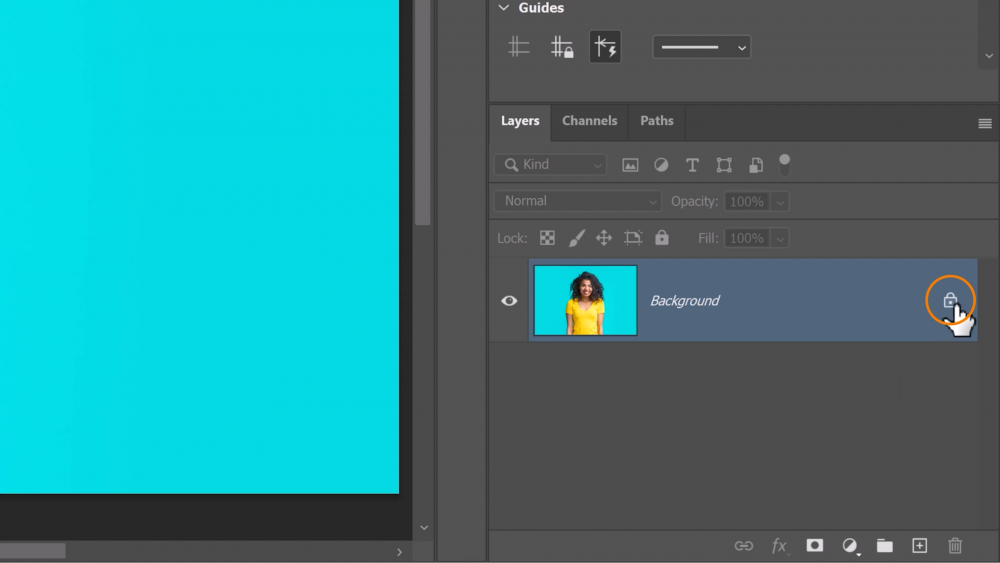Toggle layer filtering on/off switch
This screenshot has width=1000, height=563.
pos(784,165)
